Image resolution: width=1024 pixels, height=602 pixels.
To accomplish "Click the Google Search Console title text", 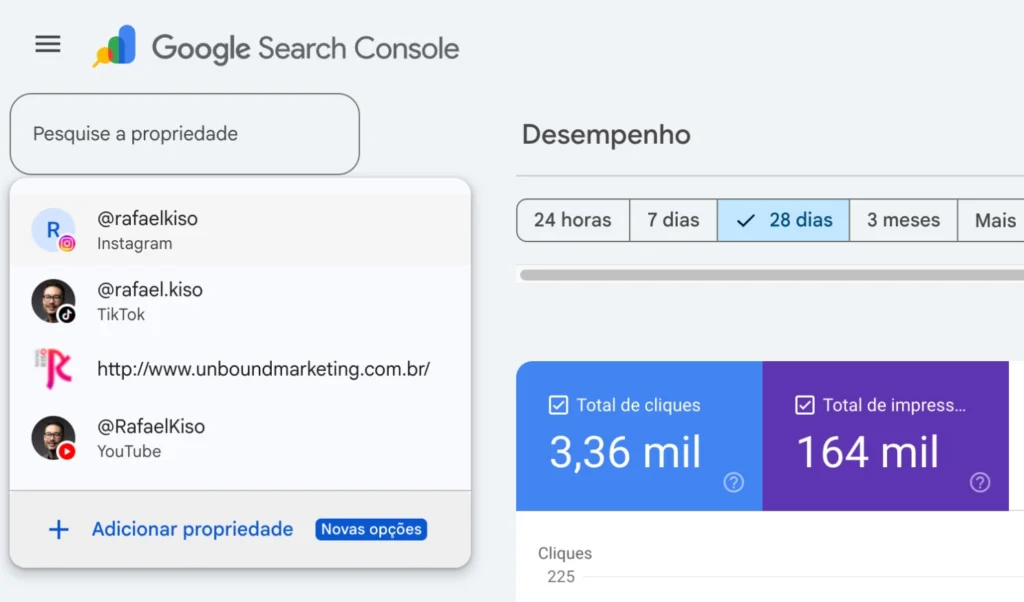I will [x=306, y=48].
